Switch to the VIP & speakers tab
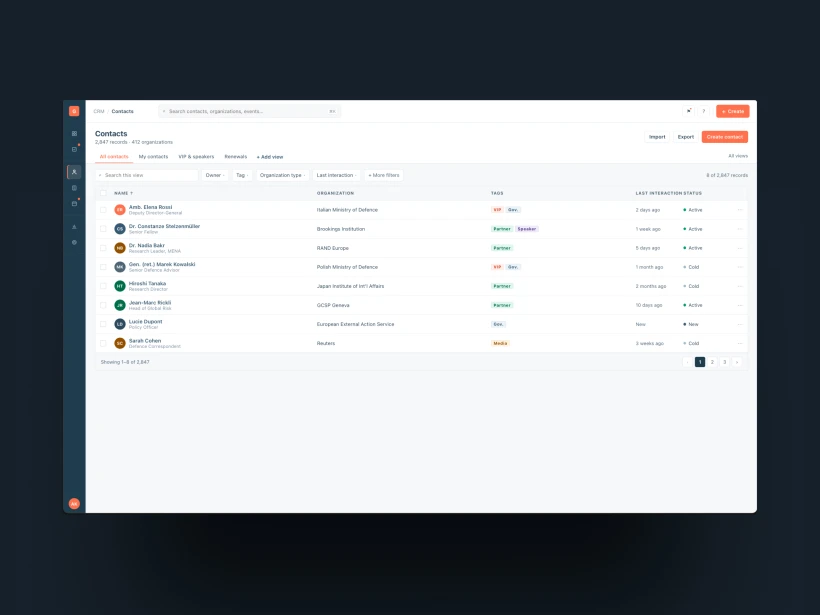This screenshot has height=615, width=820. [x=196, y=157]
